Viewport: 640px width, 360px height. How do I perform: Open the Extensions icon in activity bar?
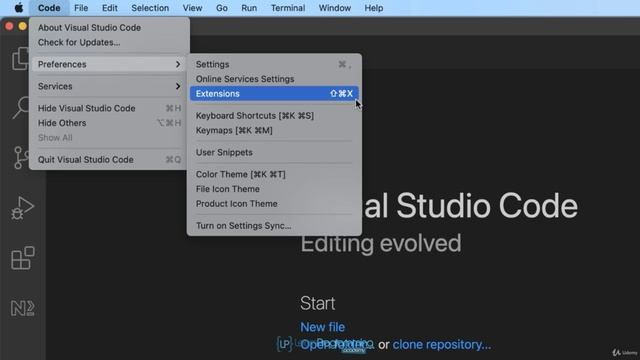(x=22, y=258)
